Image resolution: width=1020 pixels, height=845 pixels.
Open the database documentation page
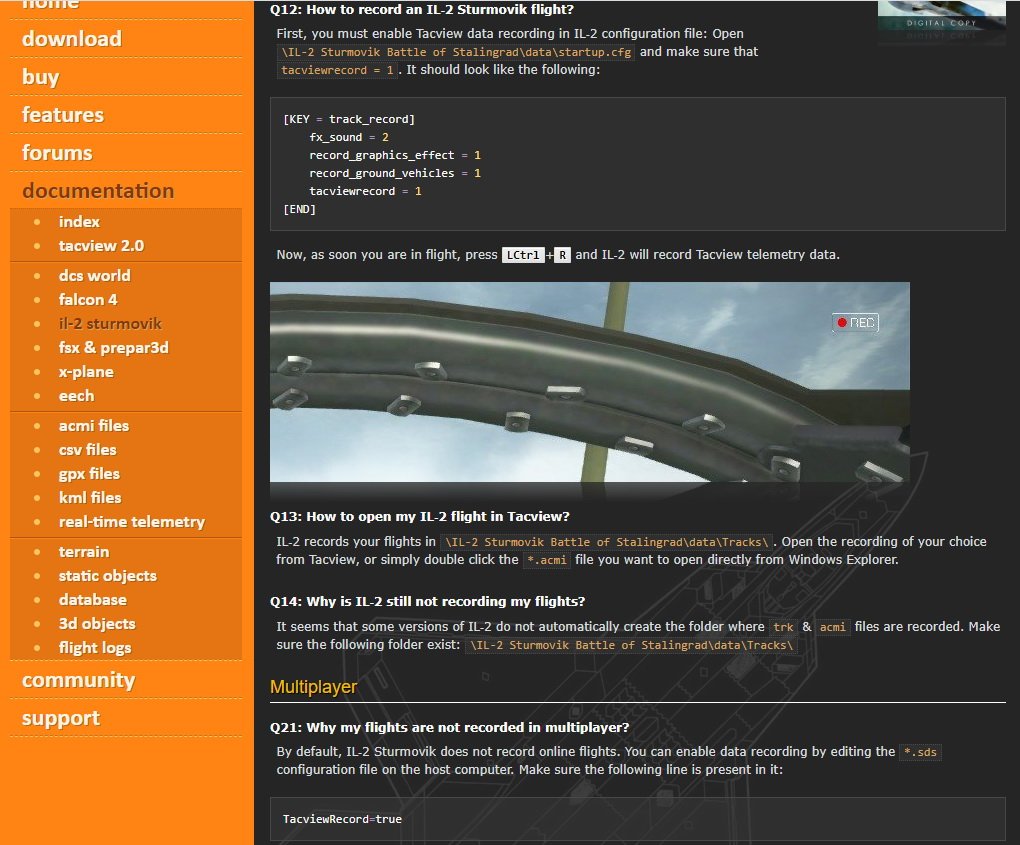pyautogui.click(x=92, y=600)
